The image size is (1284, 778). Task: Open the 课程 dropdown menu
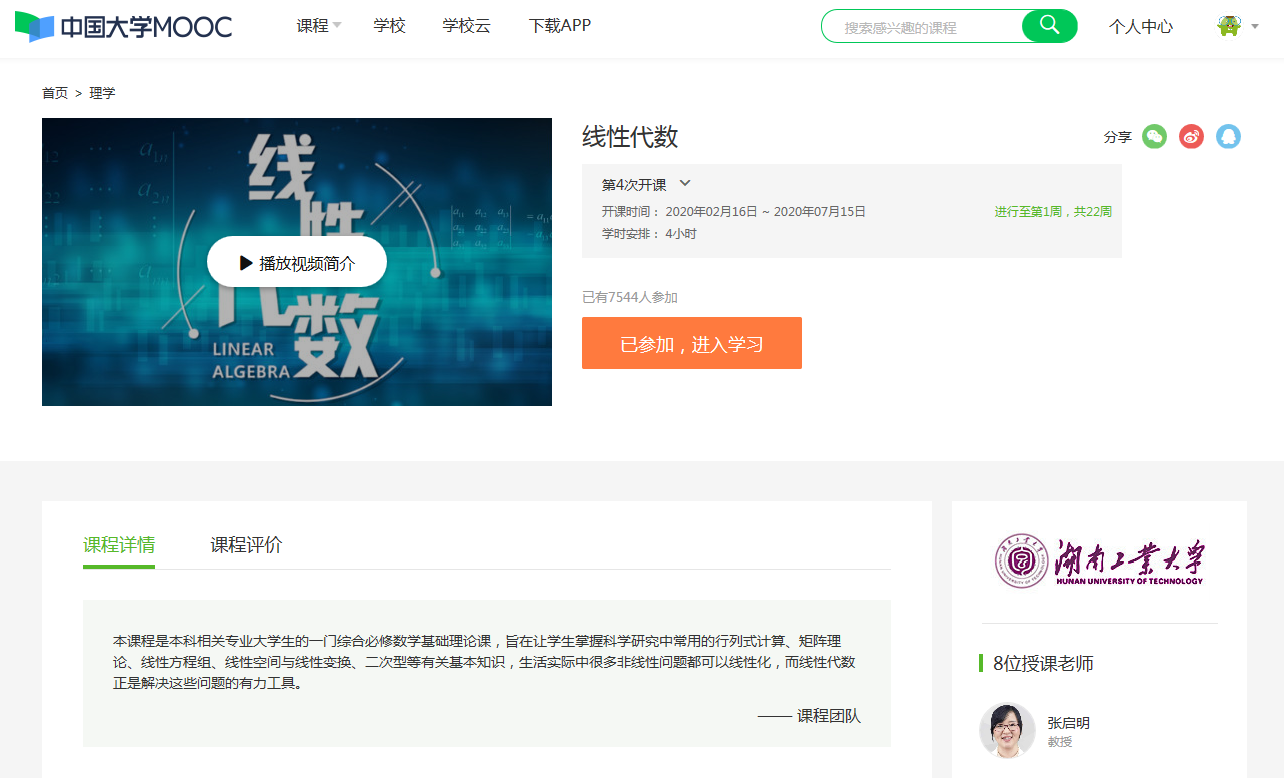point(318,26)
